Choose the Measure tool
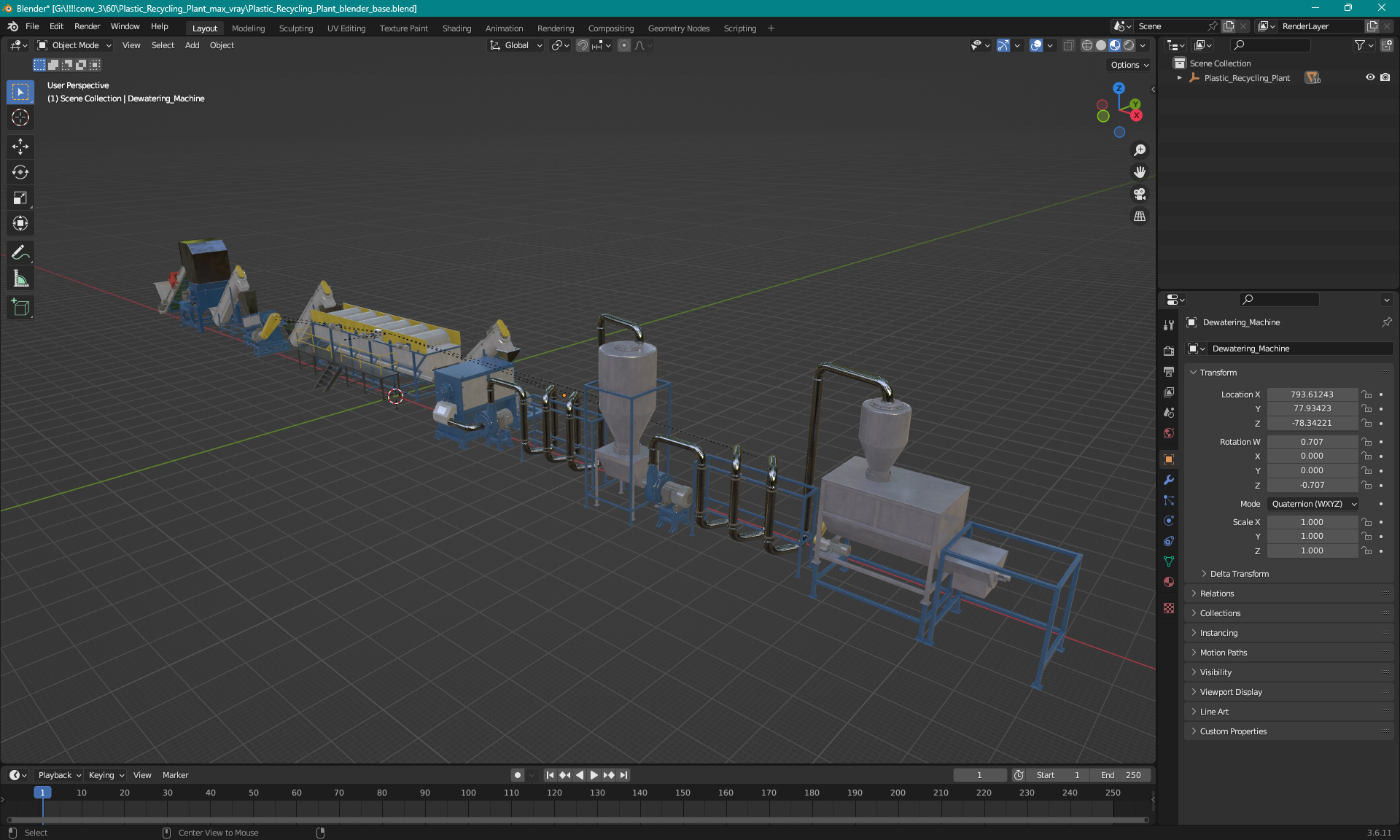The width and height of the screenshot is (1400, 840). click(20, 279)
